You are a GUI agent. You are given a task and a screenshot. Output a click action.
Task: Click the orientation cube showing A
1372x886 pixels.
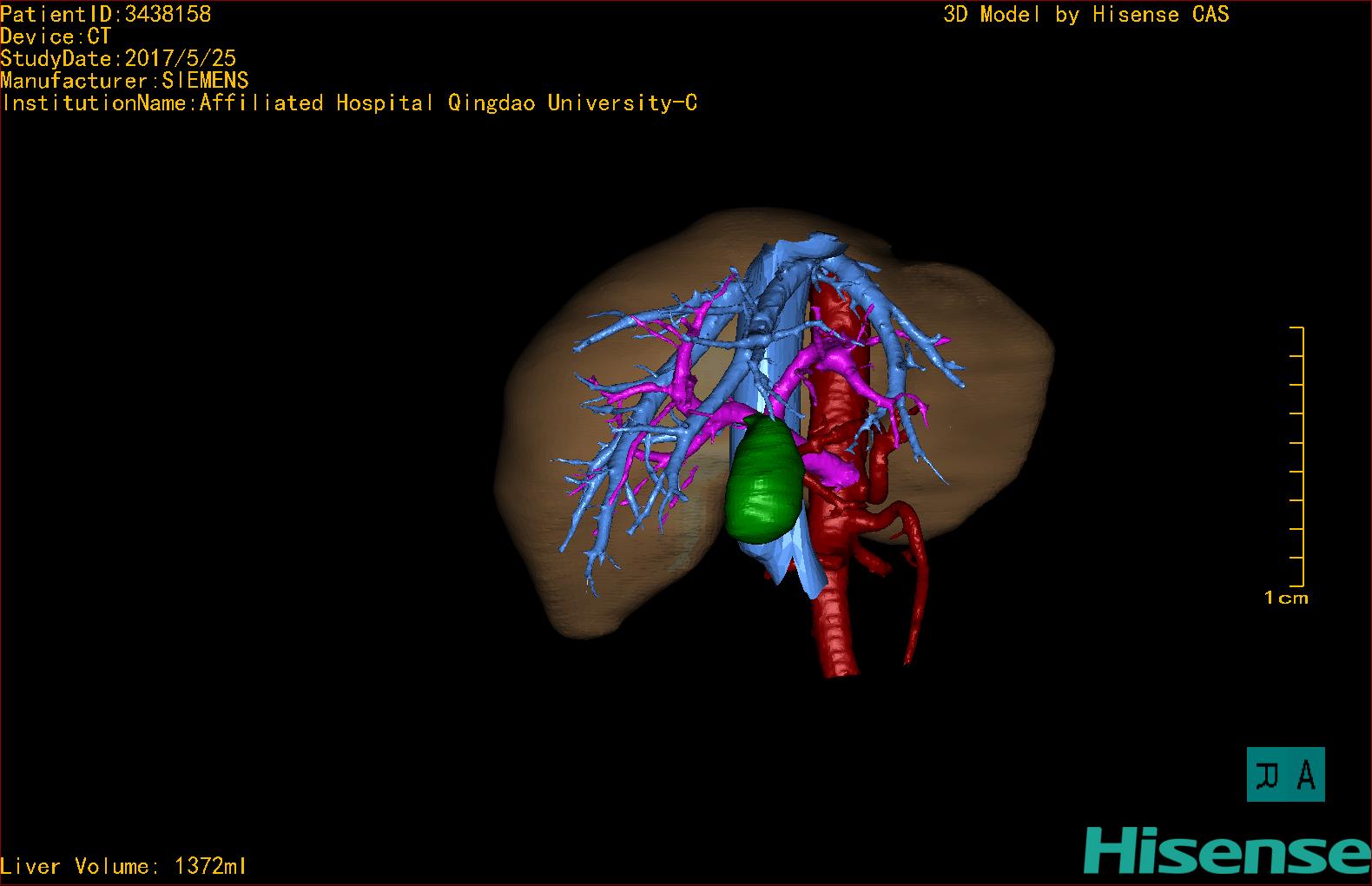click(x=1285, y=774)
